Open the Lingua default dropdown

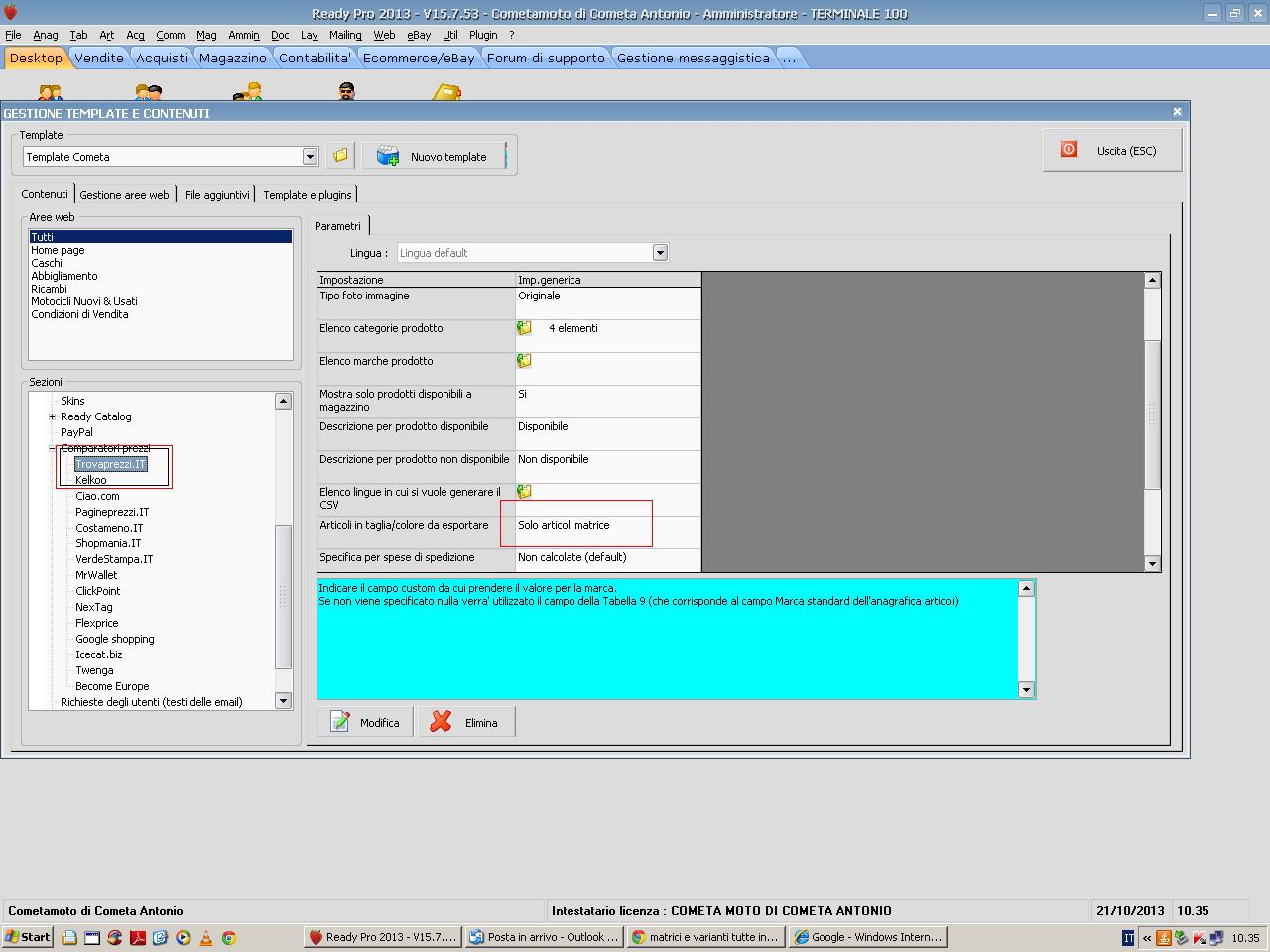click(660, 253)
